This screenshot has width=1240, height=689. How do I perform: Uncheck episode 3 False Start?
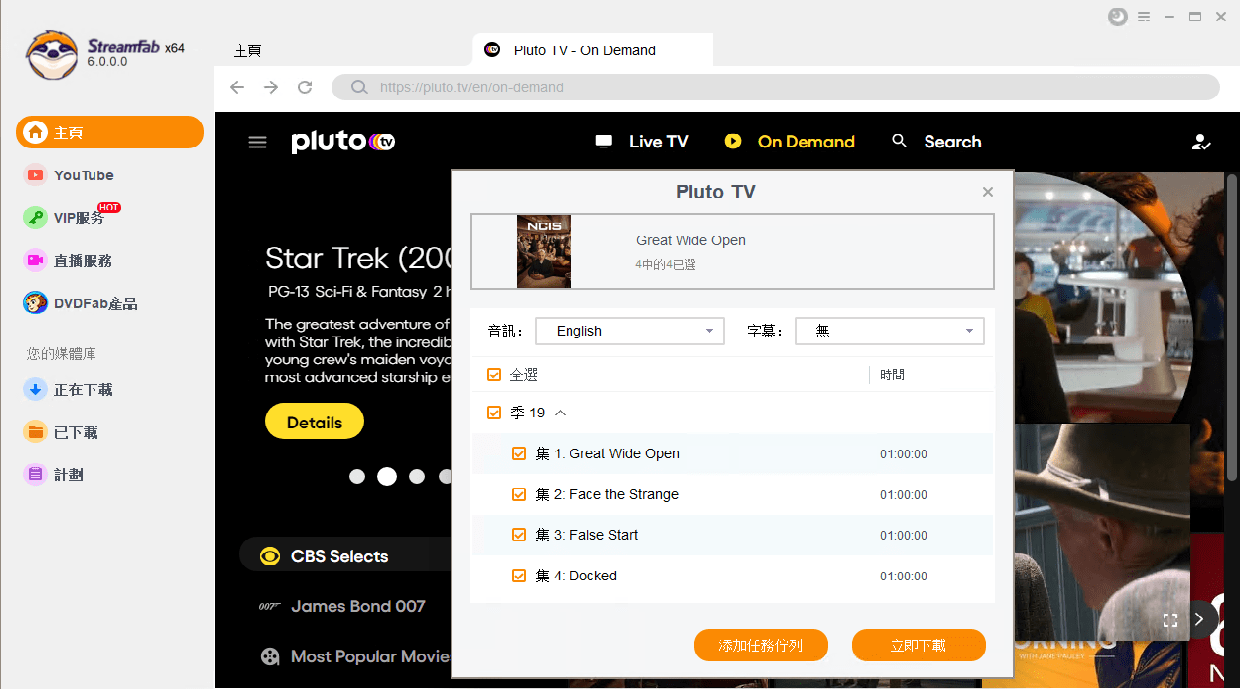(x=519, y=535)
